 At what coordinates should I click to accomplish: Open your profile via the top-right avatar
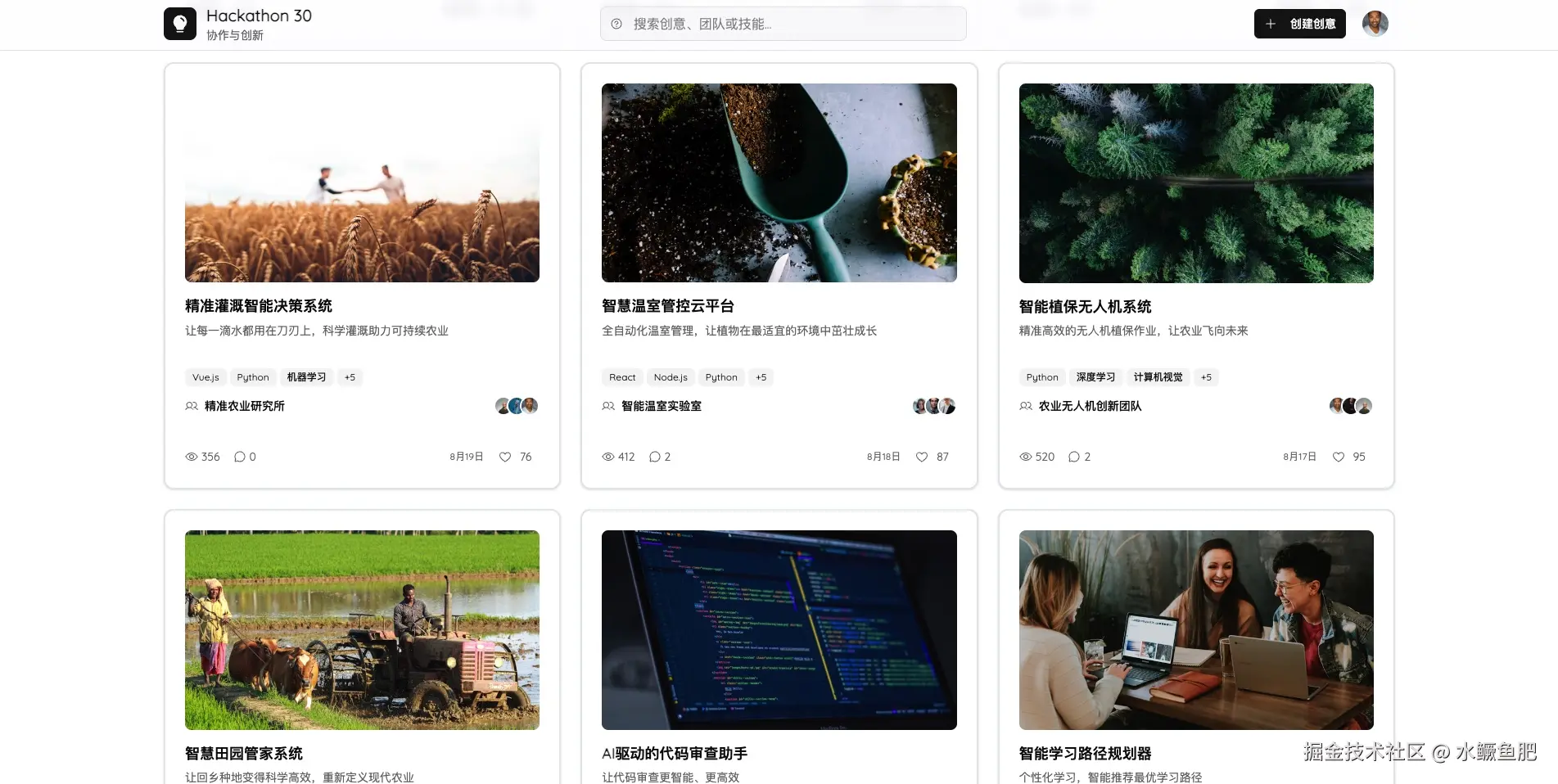(1375, 24)
